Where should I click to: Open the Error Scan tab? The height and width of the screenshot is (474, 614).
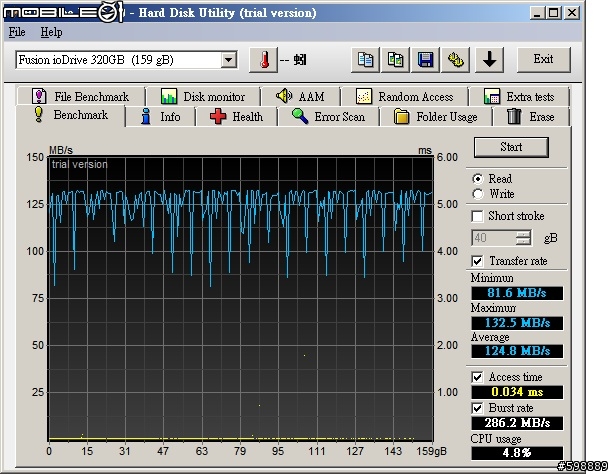[328, 117]
